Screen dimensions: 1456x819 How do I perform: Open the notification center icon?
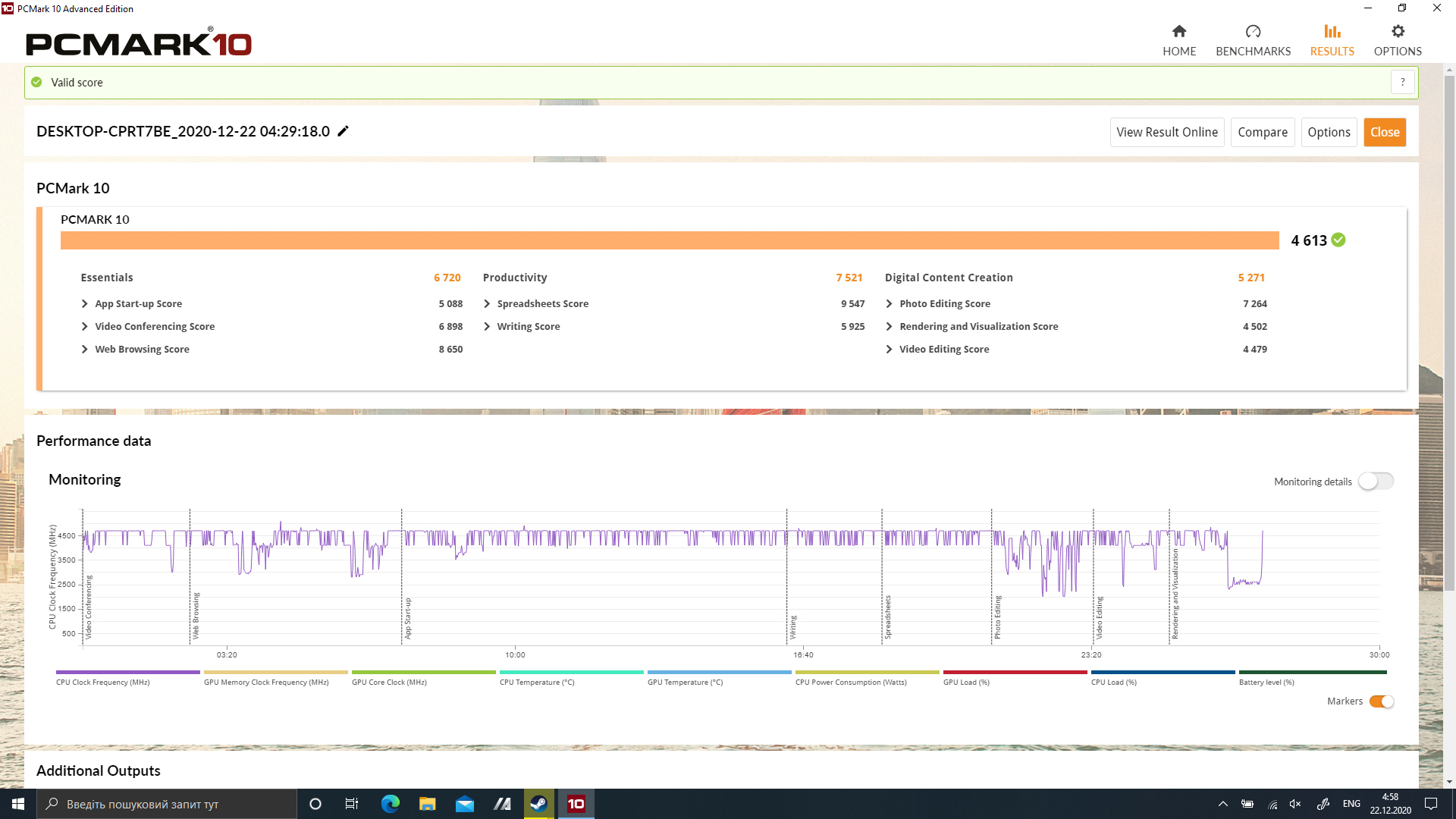(1431, 804)
